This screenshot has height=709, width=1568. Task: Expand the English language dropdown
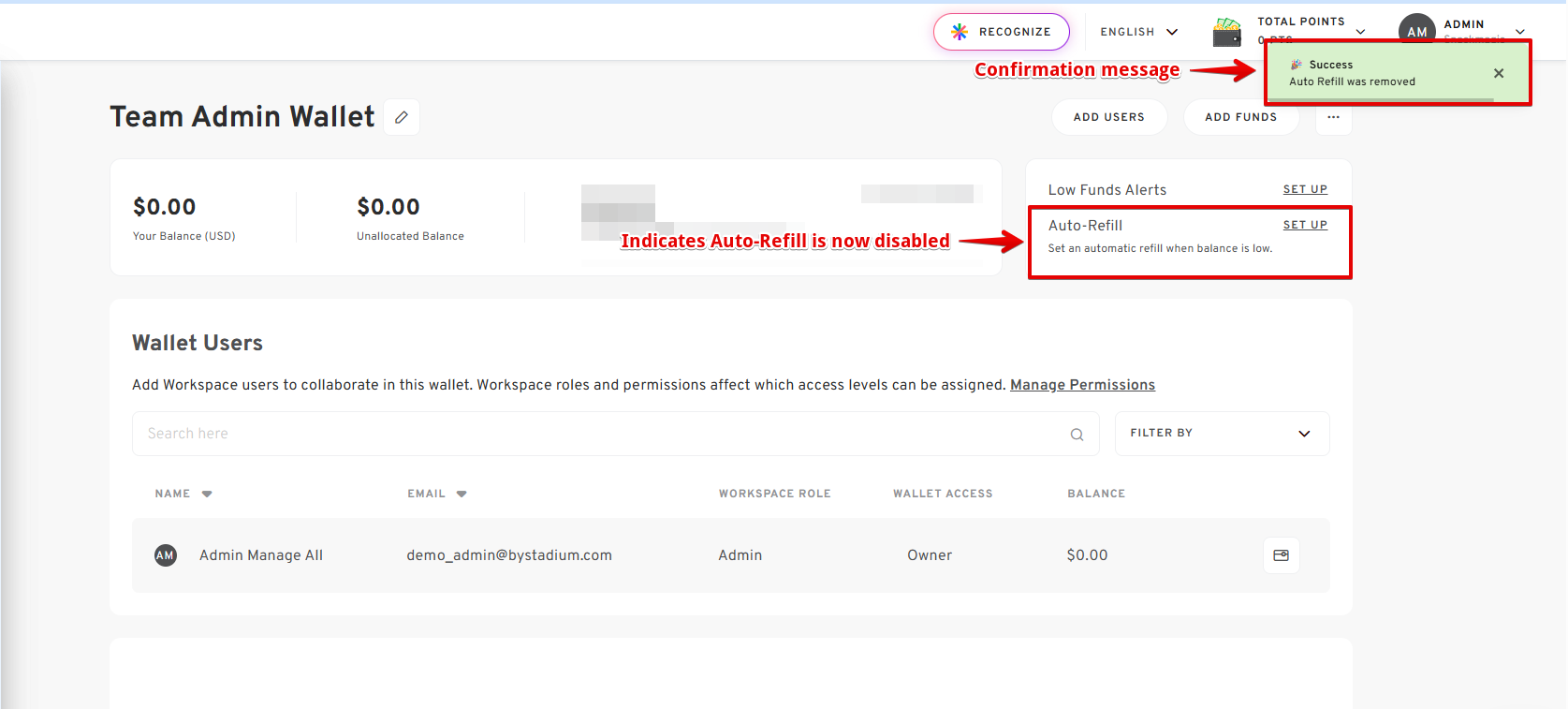pyautogui.click(x=1138, y=32)
